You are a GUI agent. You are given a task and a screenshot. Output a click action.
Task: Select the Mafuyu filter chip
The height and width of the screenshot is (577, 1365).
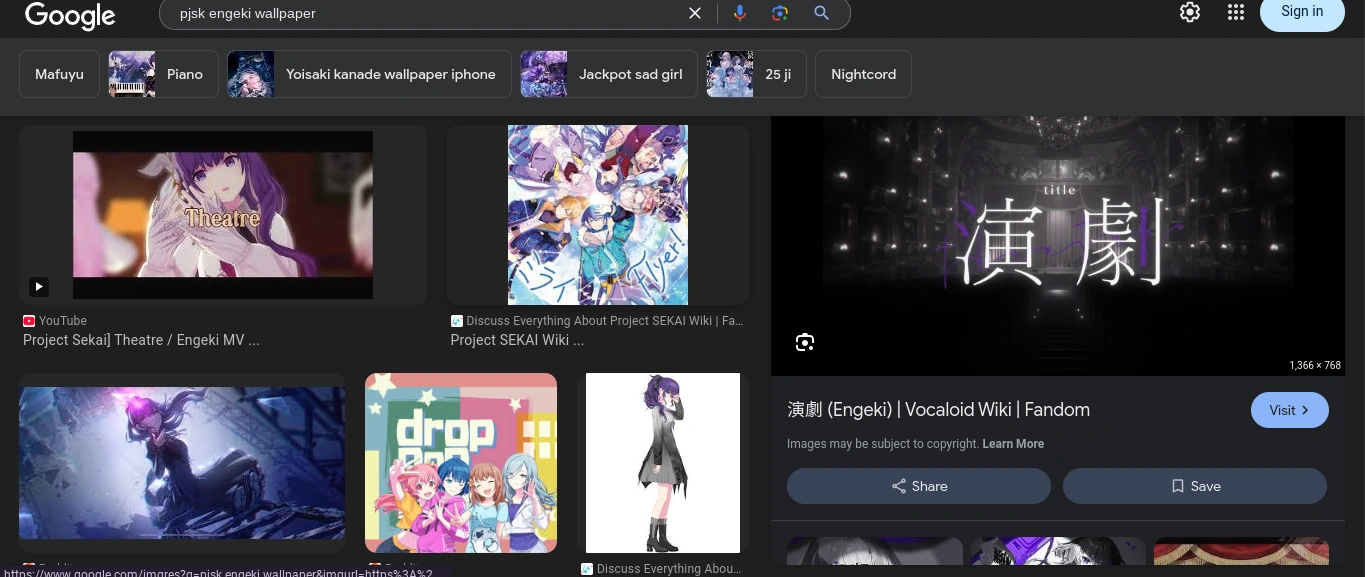59,74
